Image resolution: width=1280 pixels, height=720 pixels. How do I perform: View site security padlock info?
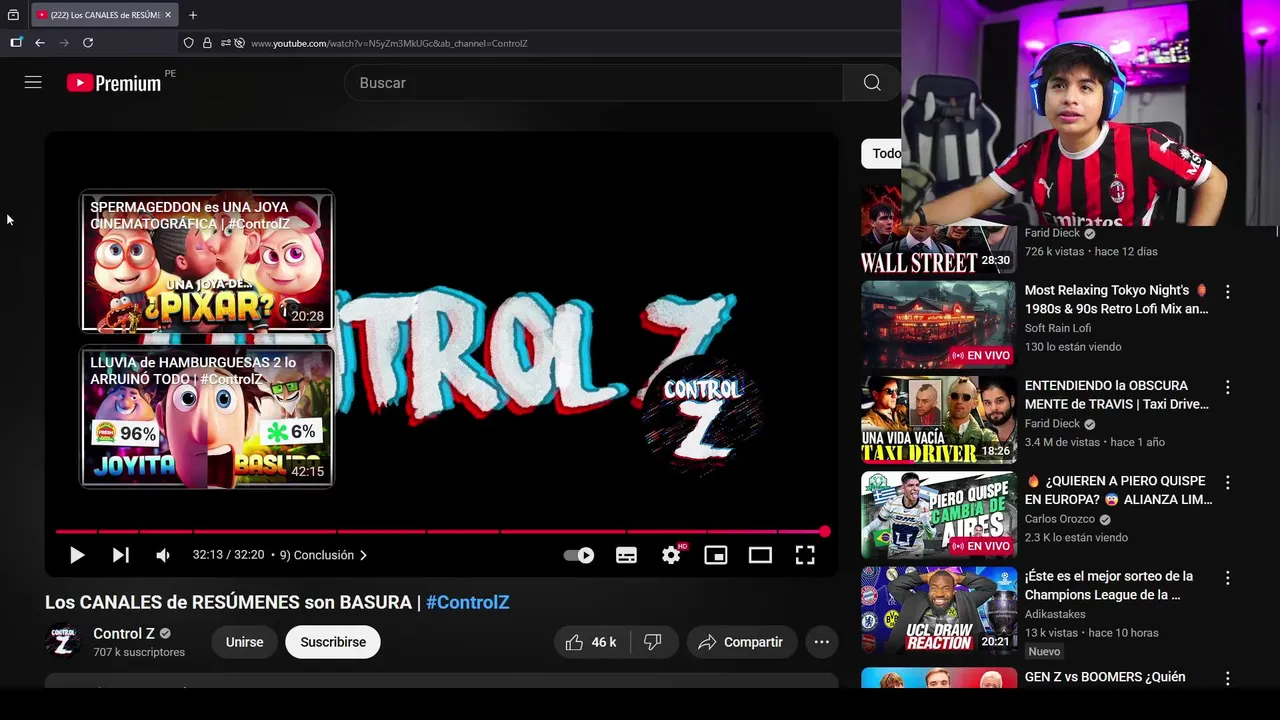207,43
